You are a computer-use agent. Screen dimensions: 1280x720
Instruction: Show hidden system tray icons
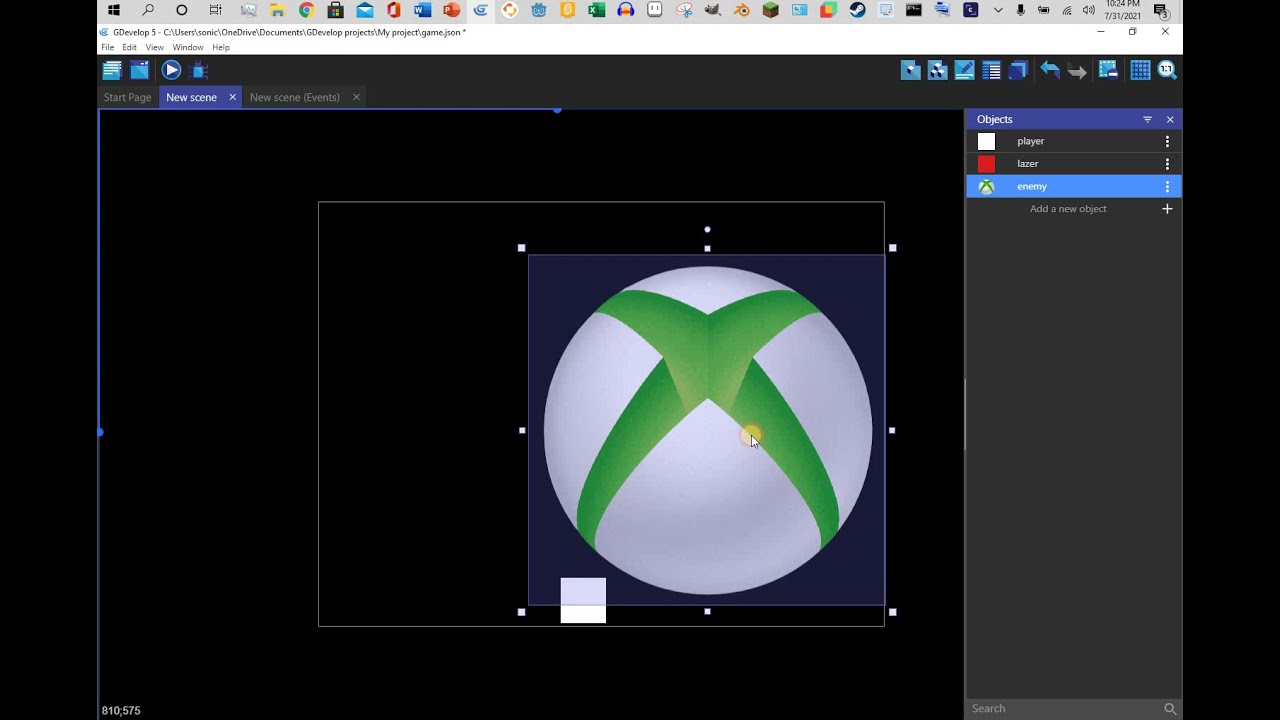[998, 10]
